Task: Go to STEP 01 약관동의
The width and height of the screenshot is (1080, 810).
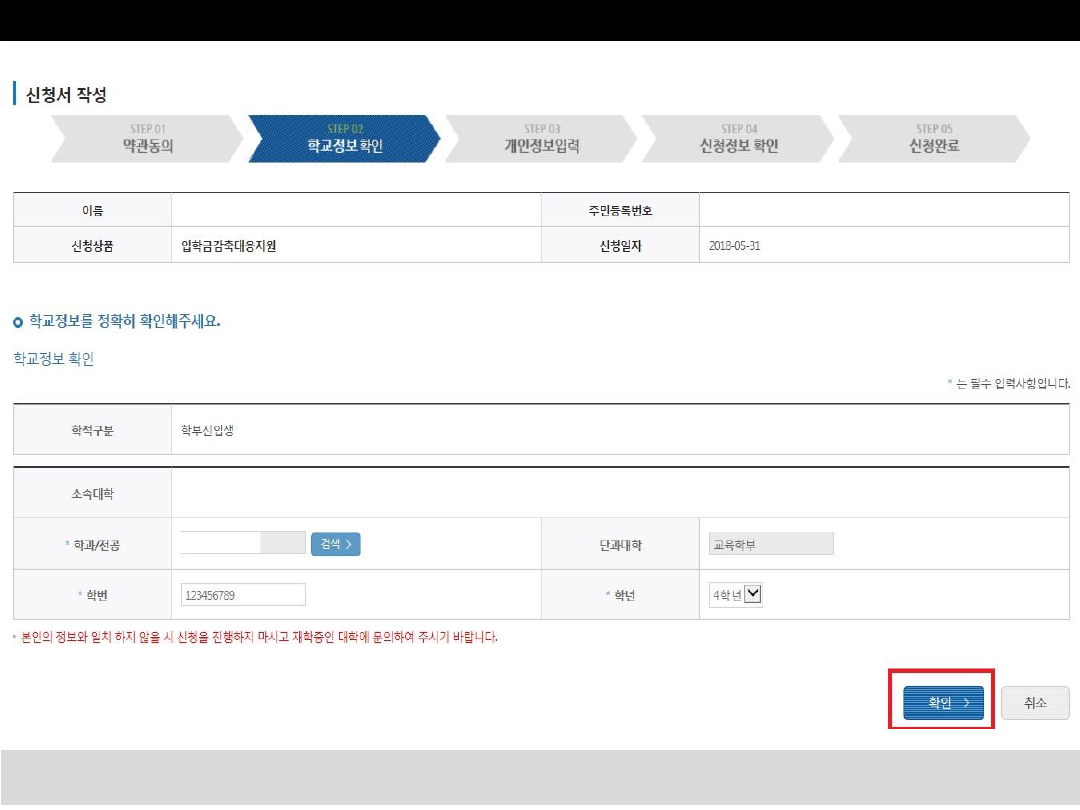Action: pyautogui.click(x=147, y=139)
